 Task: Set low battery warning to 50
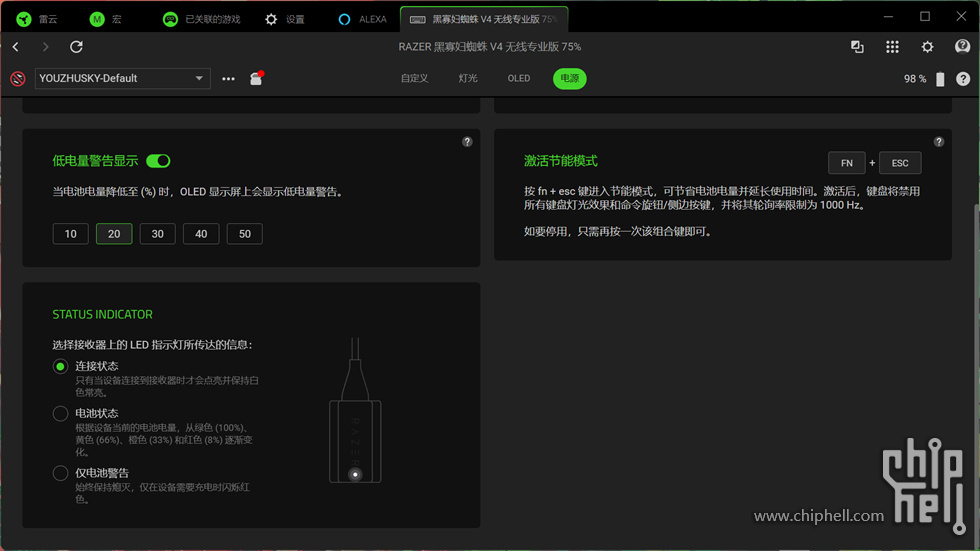pos(244,234)
